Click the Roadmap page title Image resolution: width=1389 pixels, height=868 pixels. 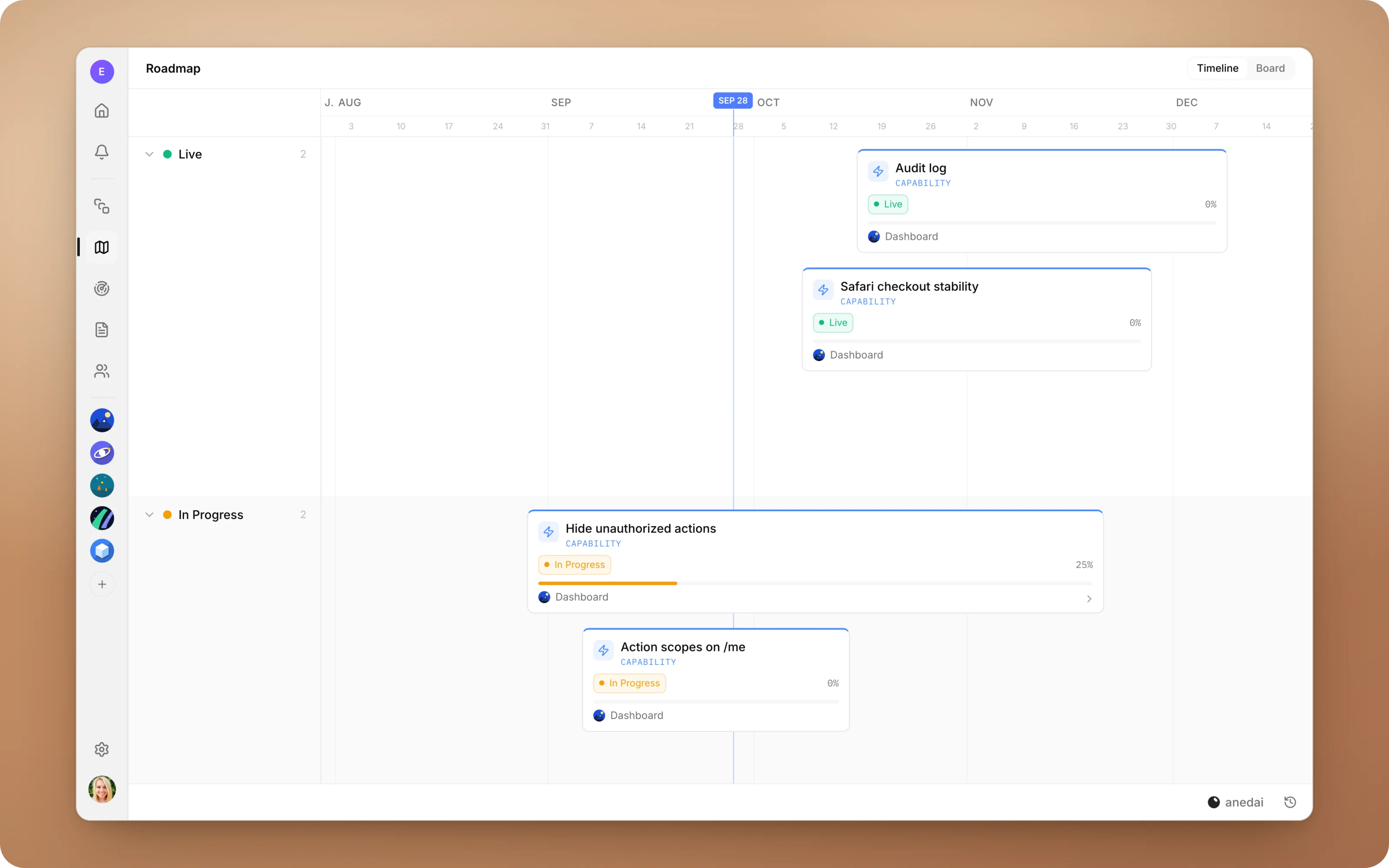click(173, 68)
